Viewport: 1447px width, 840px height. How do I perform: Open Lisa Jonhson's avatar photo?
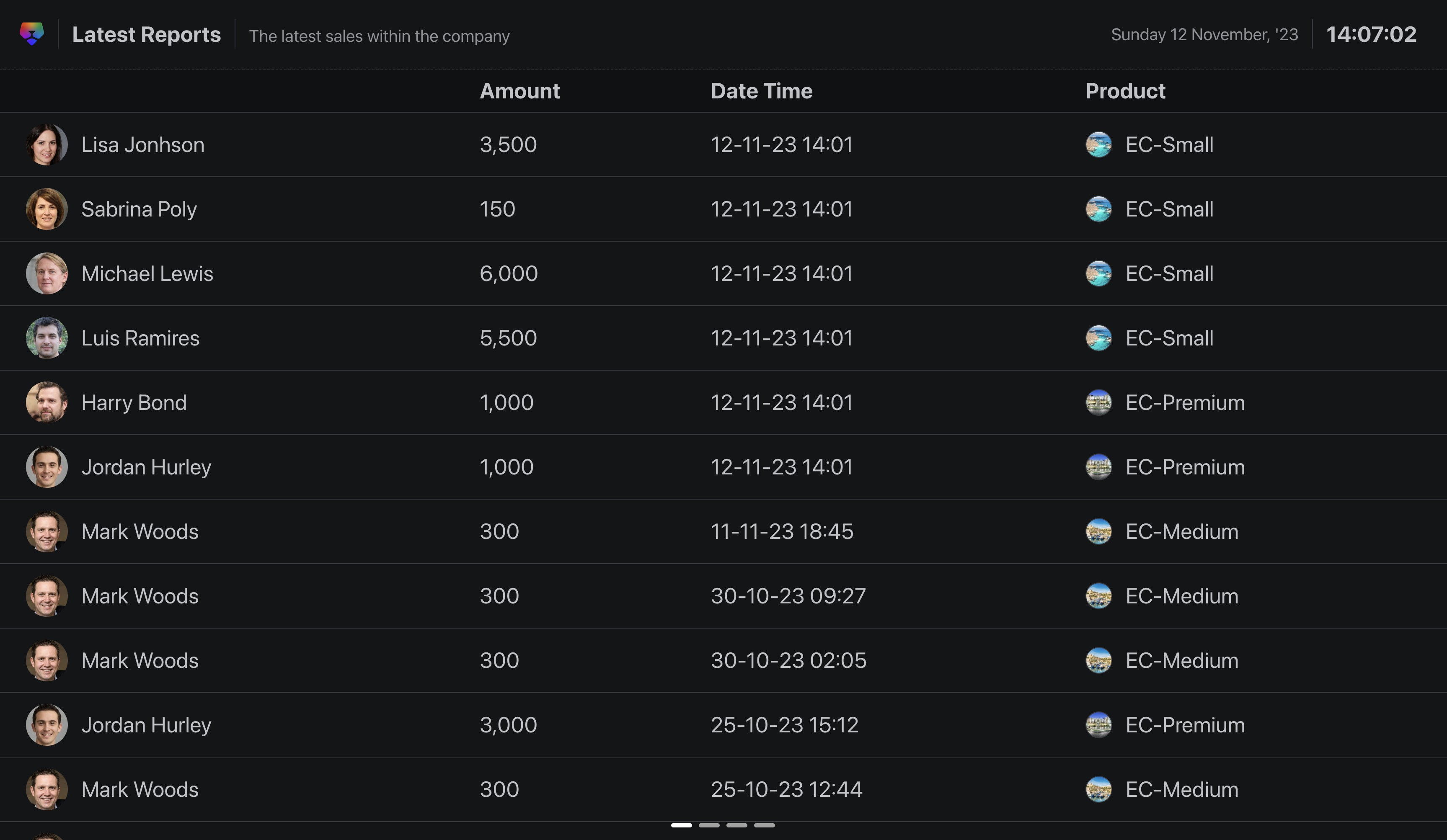(47, 144)
